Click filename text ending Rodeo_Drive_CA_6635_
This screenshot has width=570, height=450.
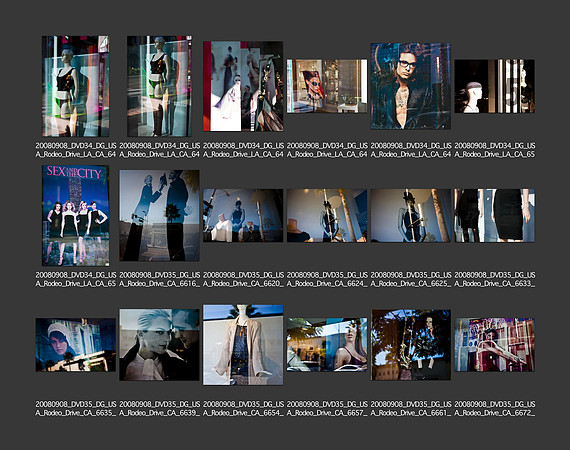point(76,408)
